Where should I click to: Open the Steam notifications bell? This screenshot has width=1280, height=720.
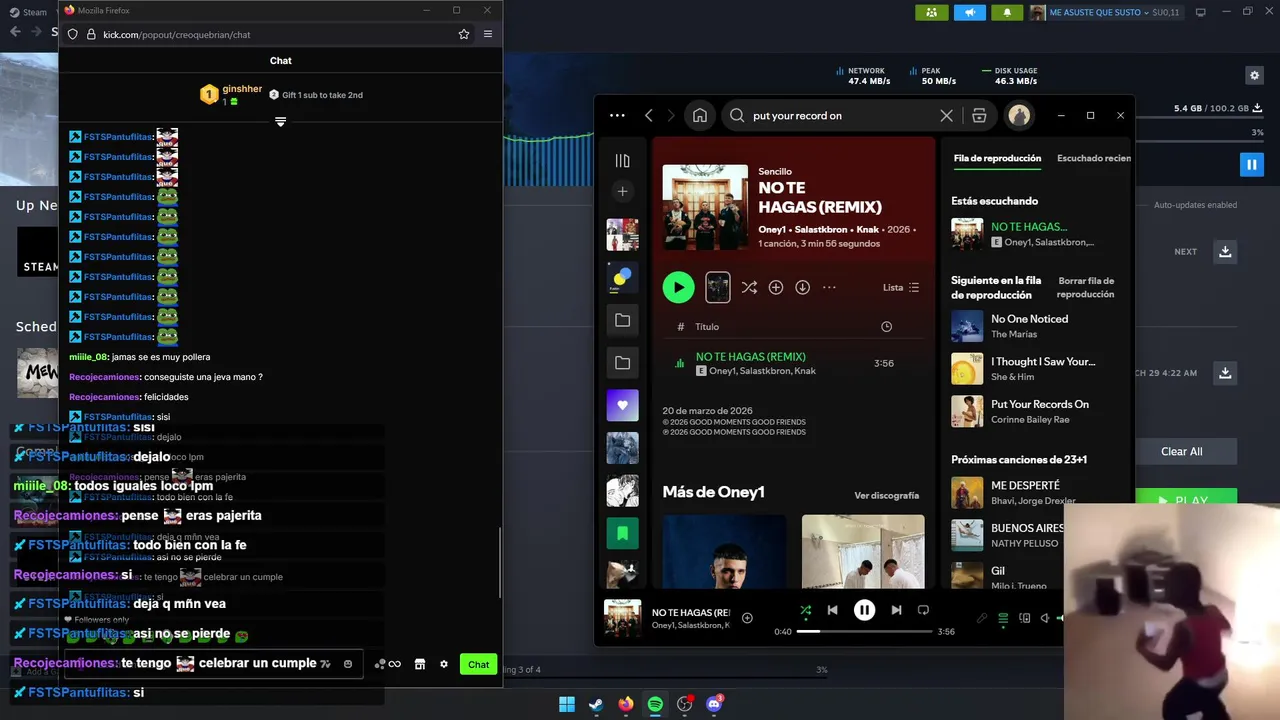tap(1007, 12)
